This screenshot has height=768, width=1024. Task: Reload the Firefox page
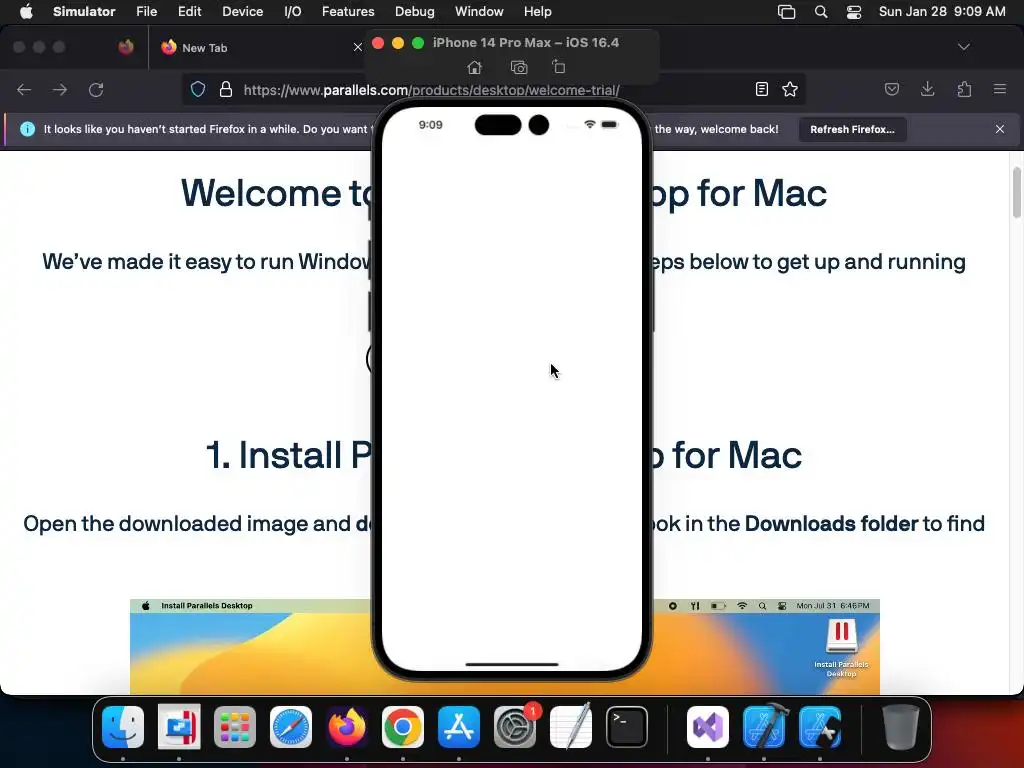point(96,89)
